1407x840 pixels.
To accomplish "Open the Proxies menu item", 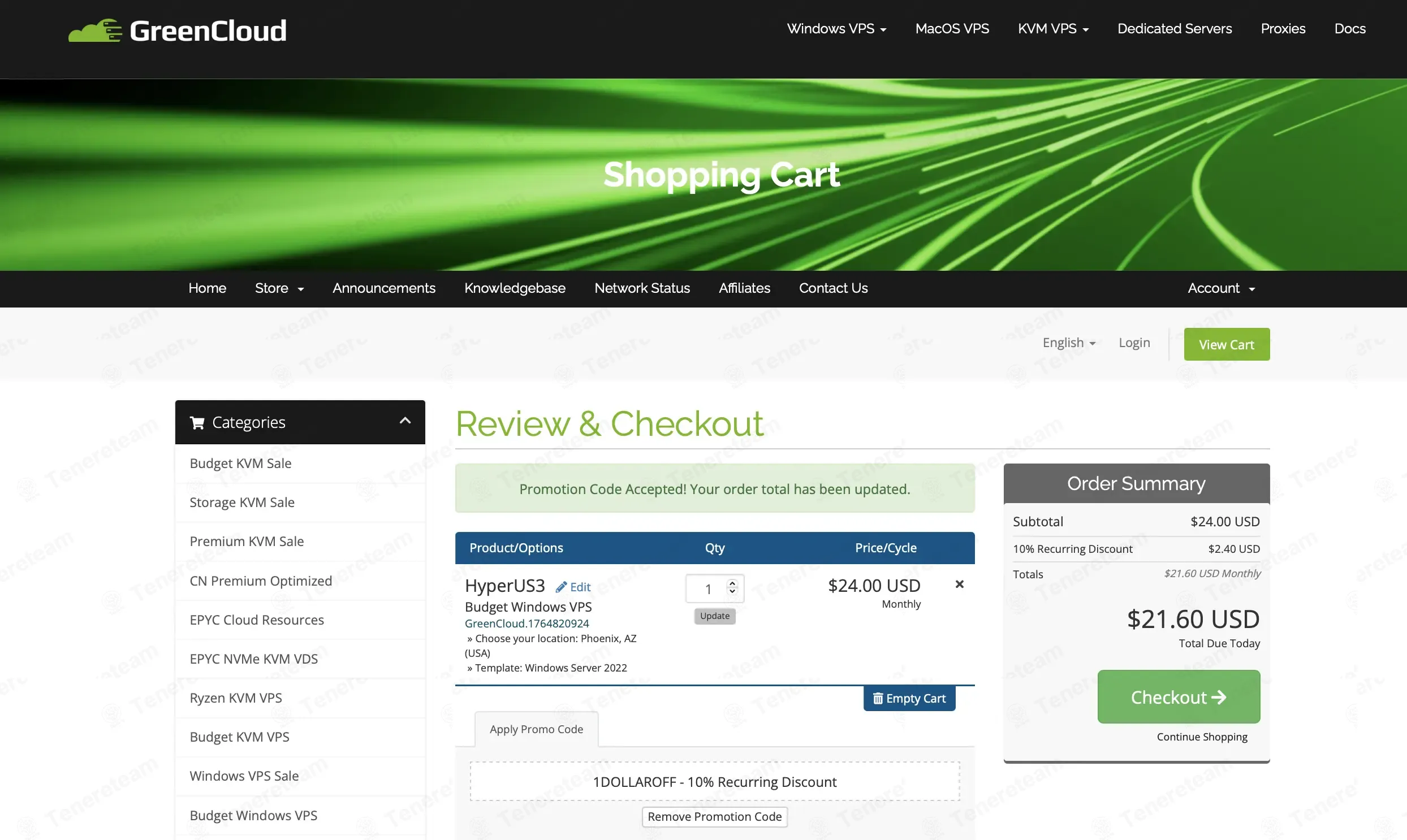I will [x=1283, y=28].
